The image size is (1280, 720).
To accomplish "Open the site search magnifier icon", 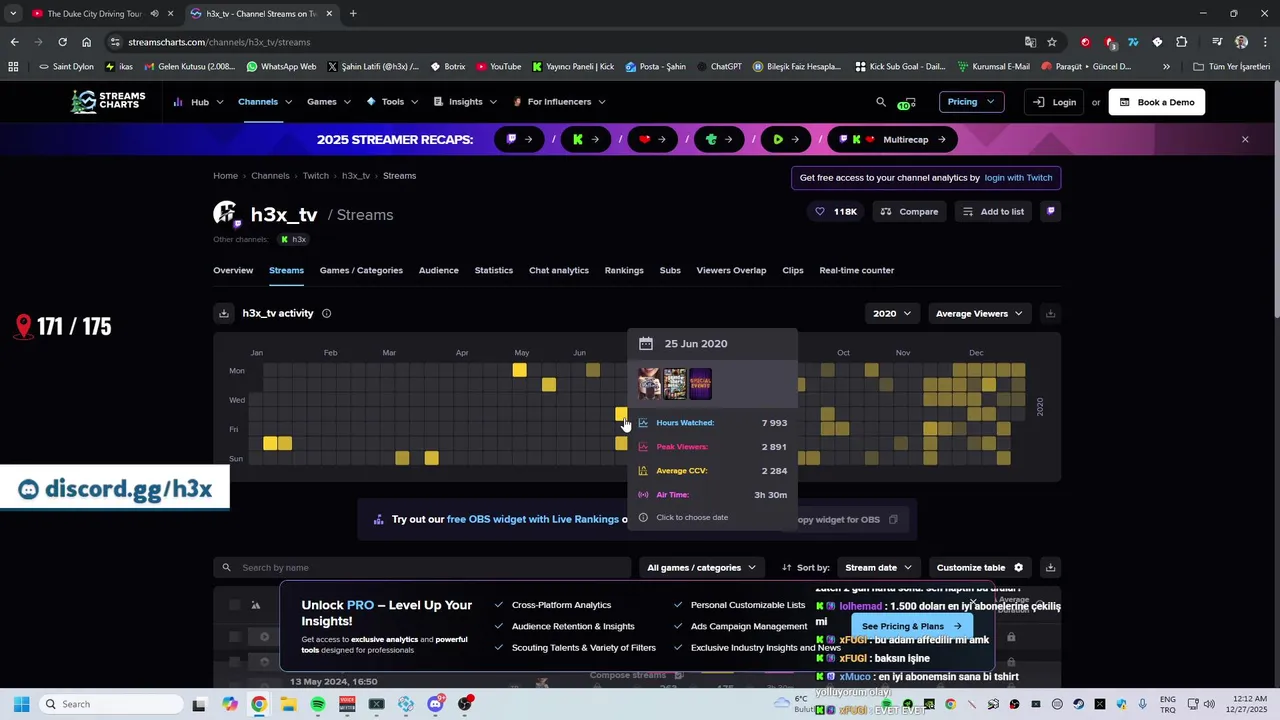I will coord(881,102).
